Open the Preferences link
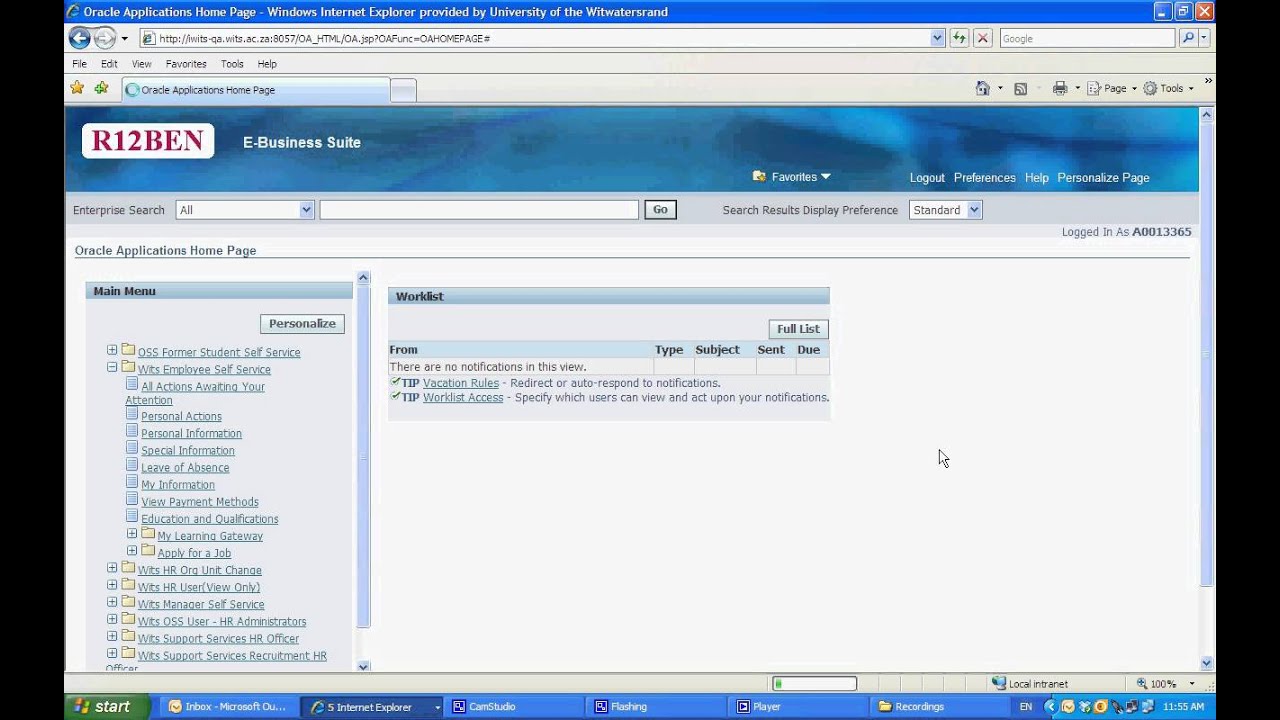 984,178
